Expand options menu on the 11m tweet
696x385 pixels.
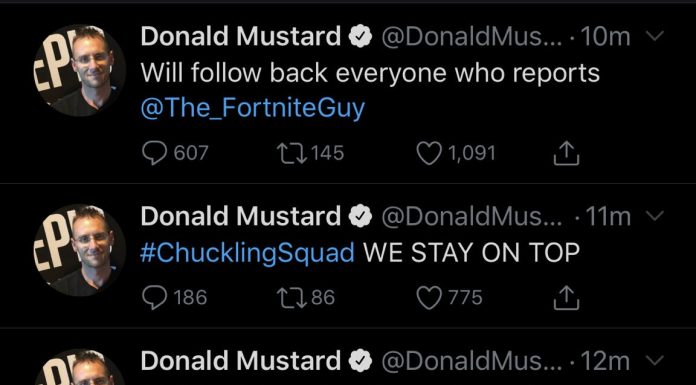click(654, 216)
